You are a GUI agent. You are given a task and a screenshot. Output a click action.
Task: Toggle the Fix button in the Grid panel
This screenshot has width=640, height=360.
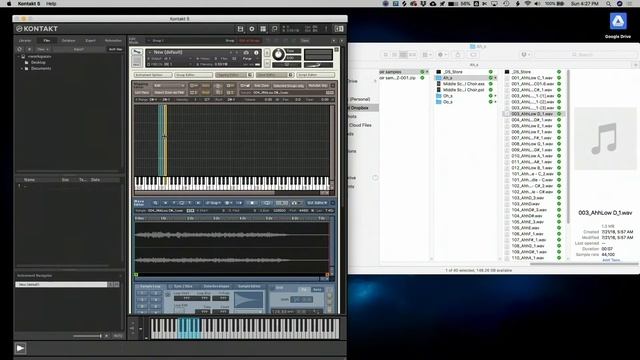pos(304,289)
